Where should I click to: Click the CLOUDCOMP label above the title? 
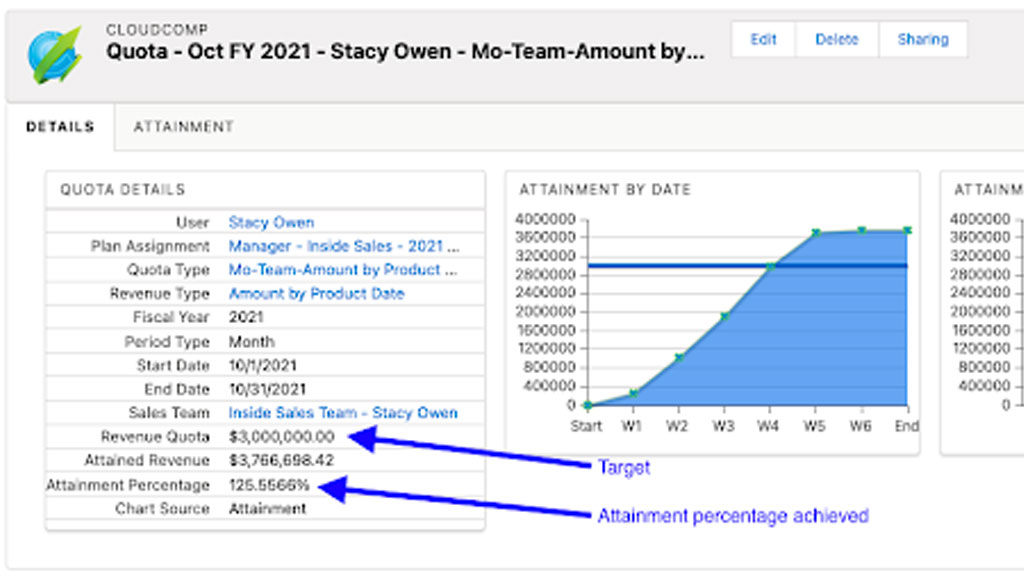157,30
